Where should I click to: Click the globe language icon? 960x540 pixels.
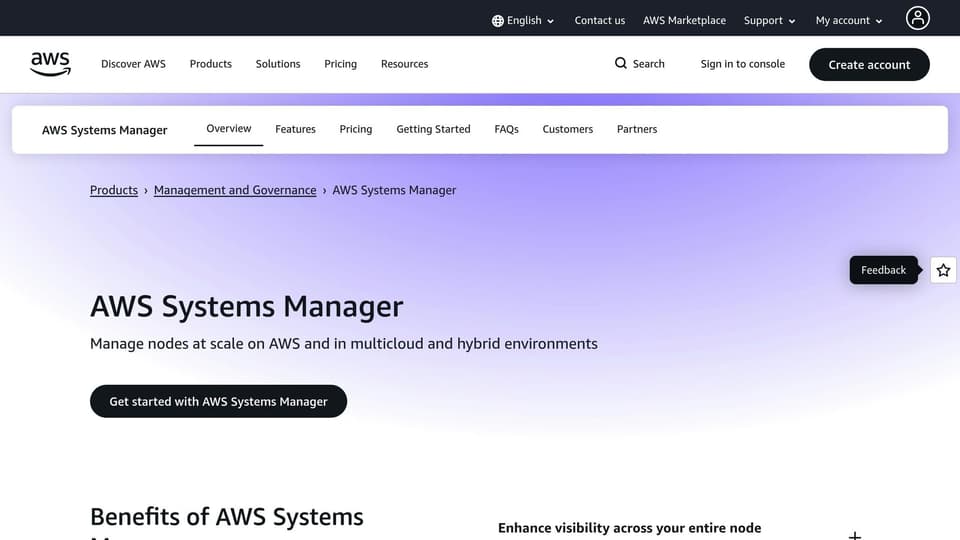tap(498, 21)
